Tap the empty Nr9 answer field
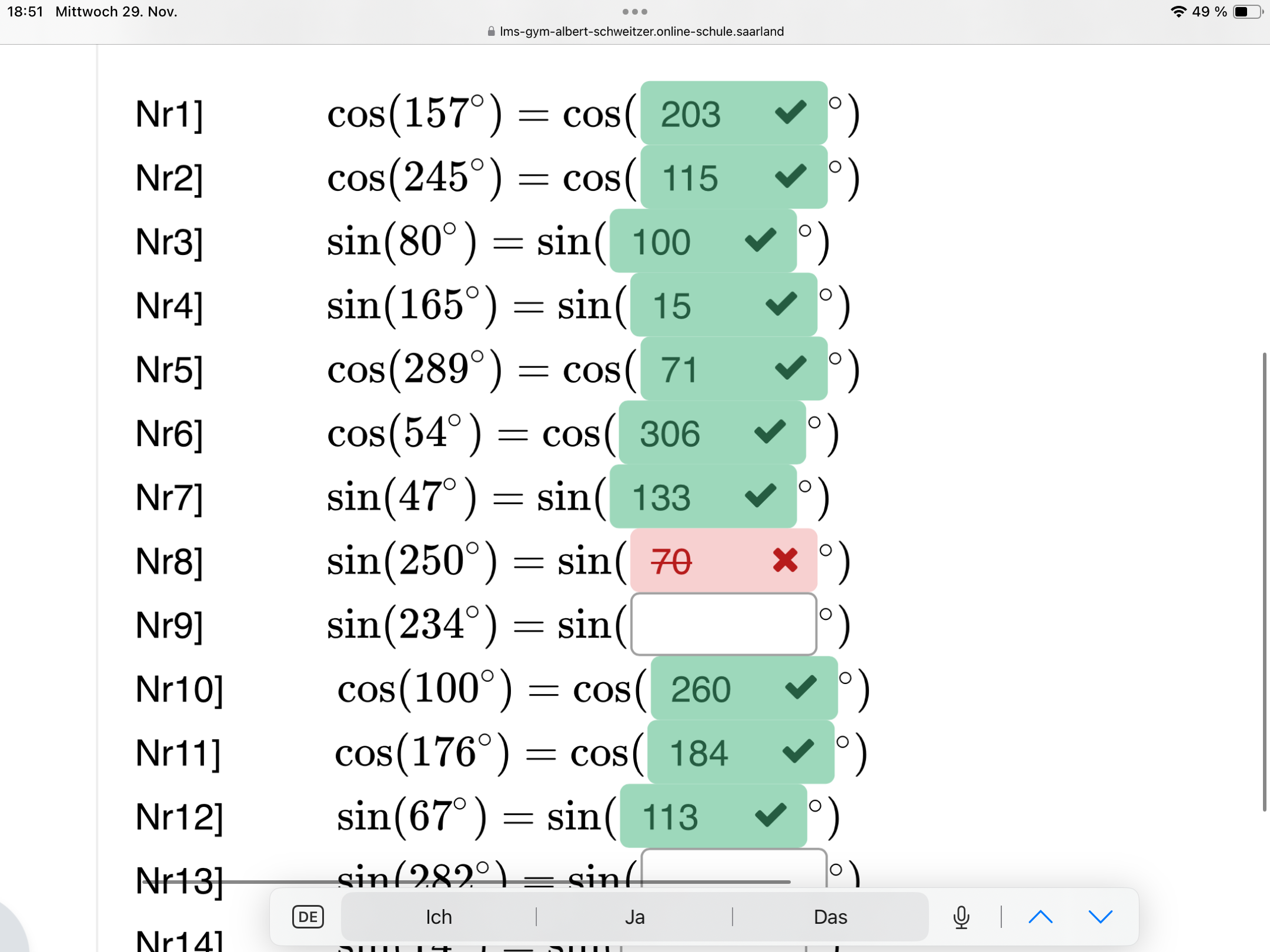 tap(723, 624)
